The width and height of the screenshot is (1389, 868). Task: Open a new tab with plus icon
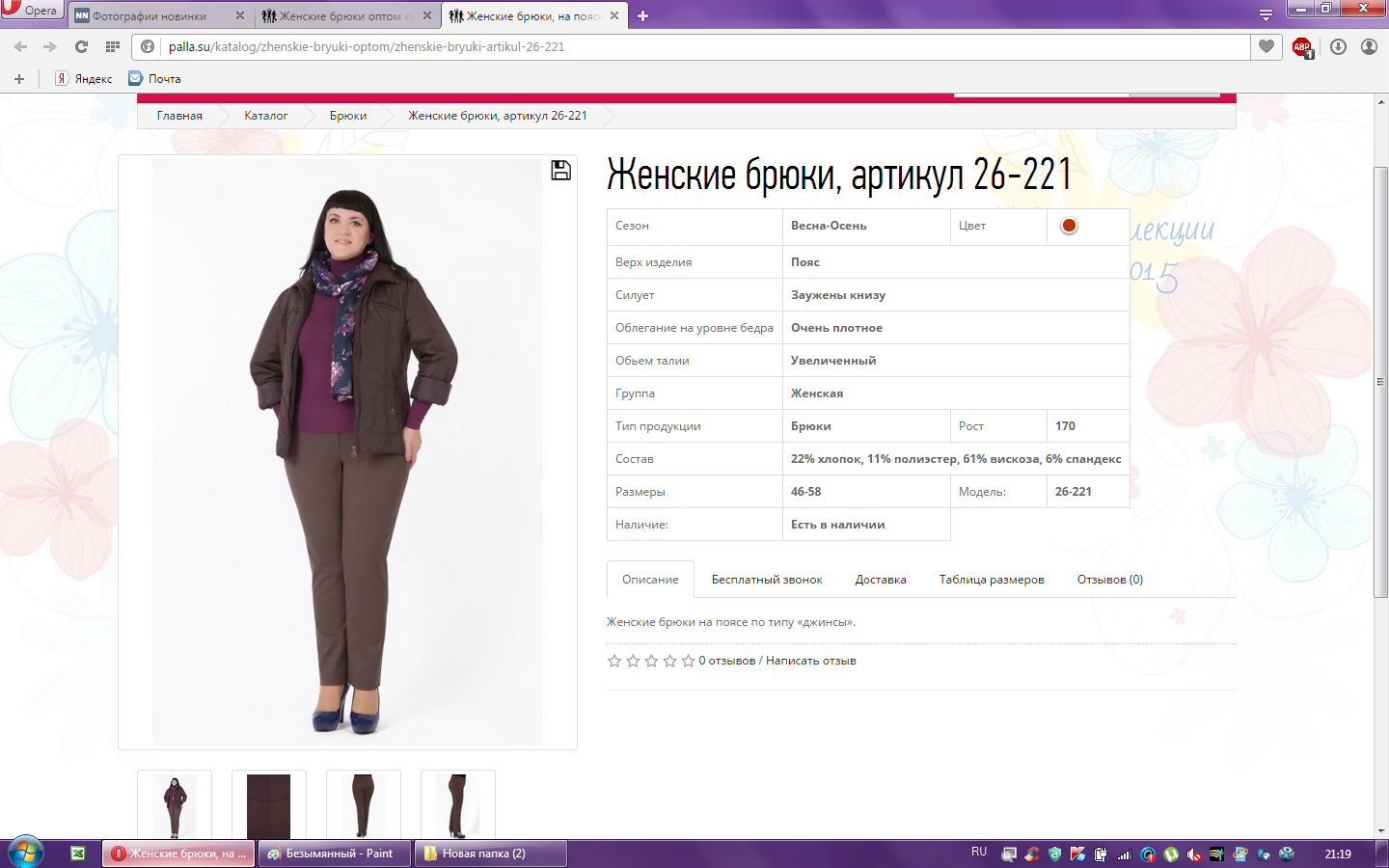643,15
